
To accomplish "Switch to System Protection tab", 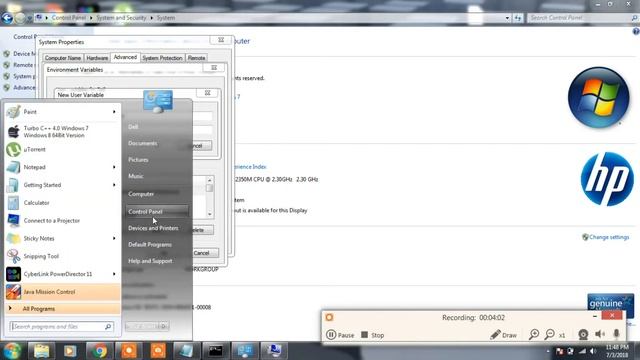I will pos(162,58).
